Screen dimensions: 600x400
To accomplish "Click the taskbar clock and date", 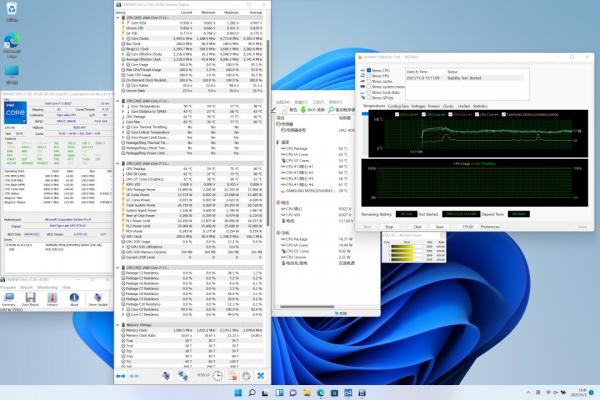I will 577,392.
